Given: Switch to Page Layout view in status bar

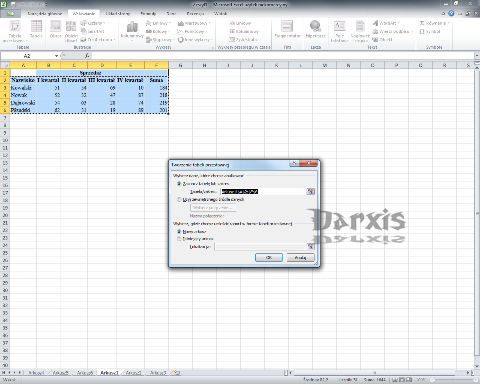Looking at the screenshot, I should 401,380.
